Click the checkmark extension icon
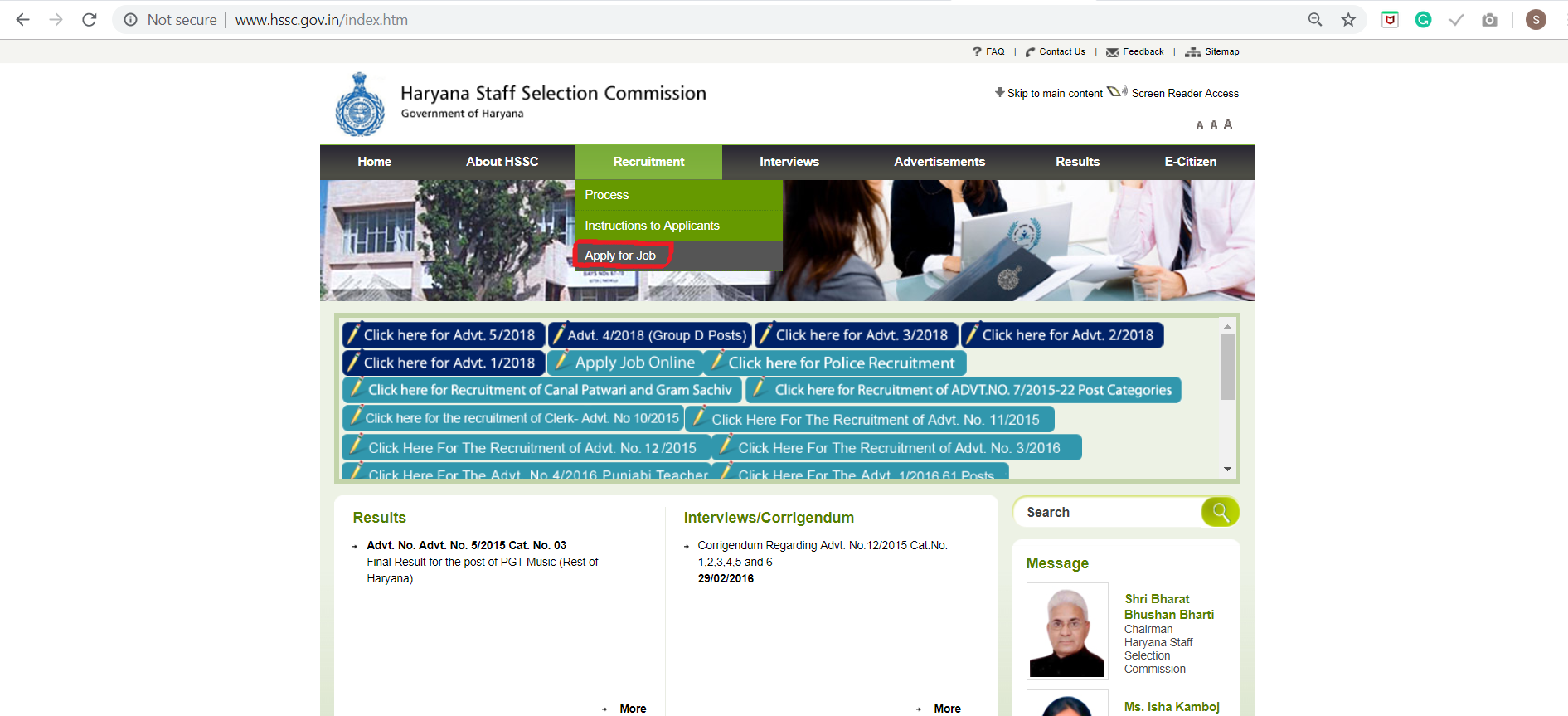The image size is (1568, 716). pos(1456,20)
